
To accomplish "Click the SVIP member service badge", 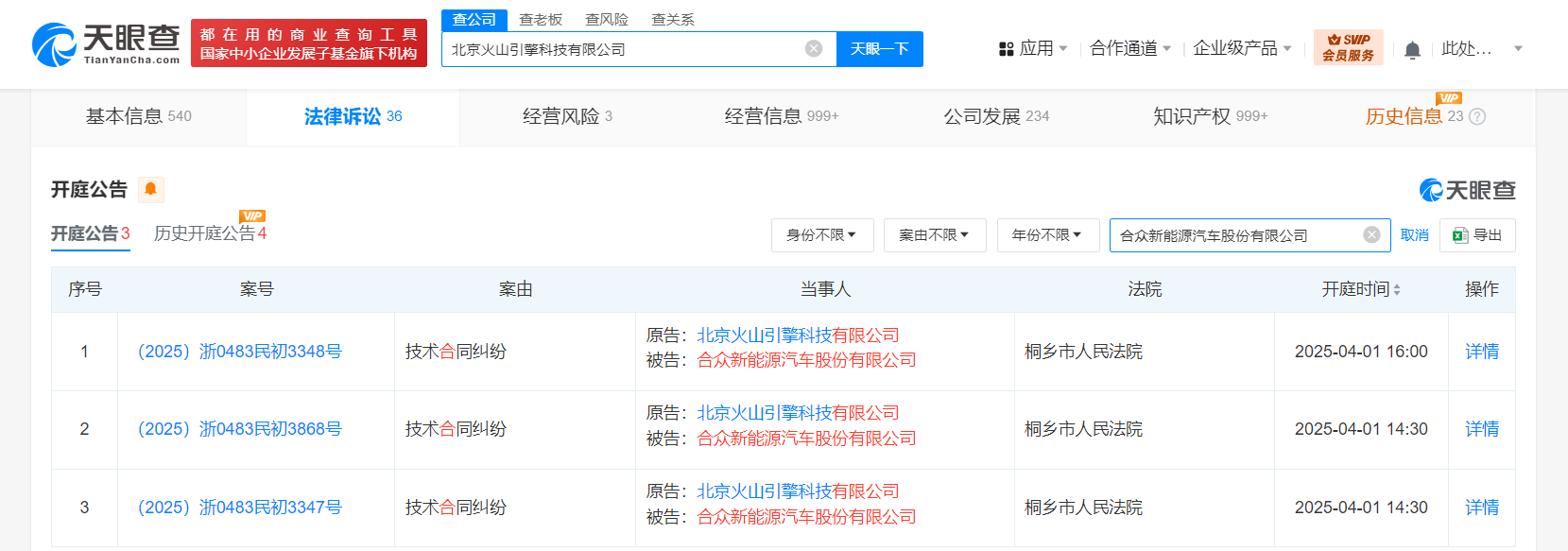I will pos(1348,47).
